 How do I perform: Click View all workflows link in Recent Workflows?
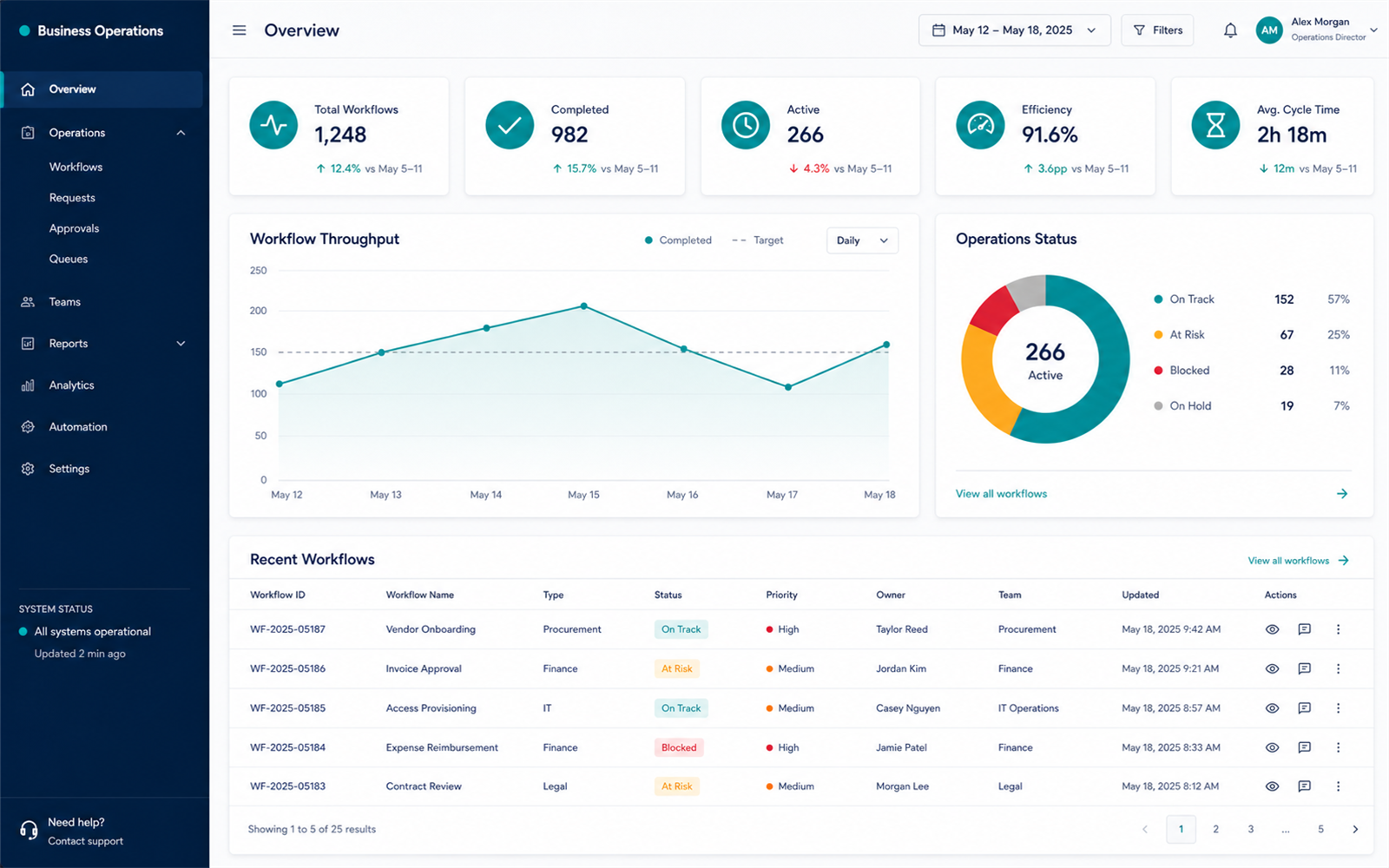click(1288, 561)
